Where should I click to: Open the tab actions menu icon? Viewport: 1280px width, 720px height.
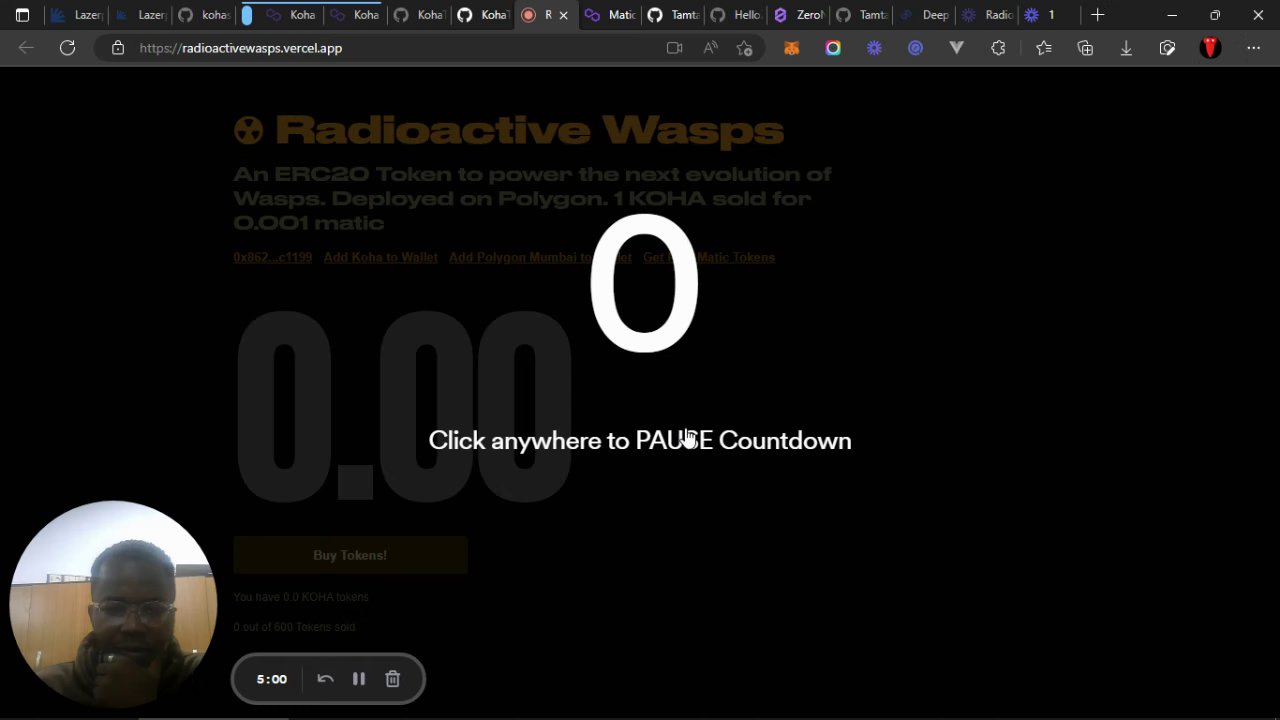click(x=22, y=15)
